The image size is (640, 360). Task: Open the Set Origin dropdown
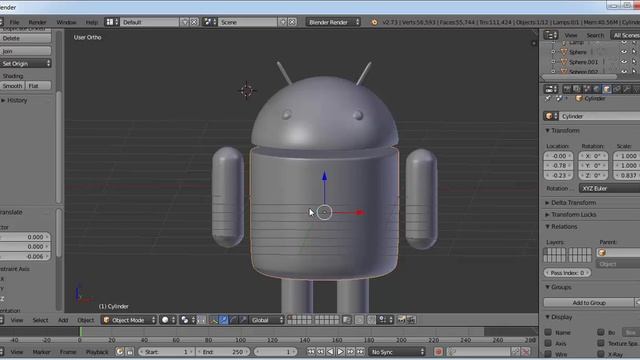[25, 64]
